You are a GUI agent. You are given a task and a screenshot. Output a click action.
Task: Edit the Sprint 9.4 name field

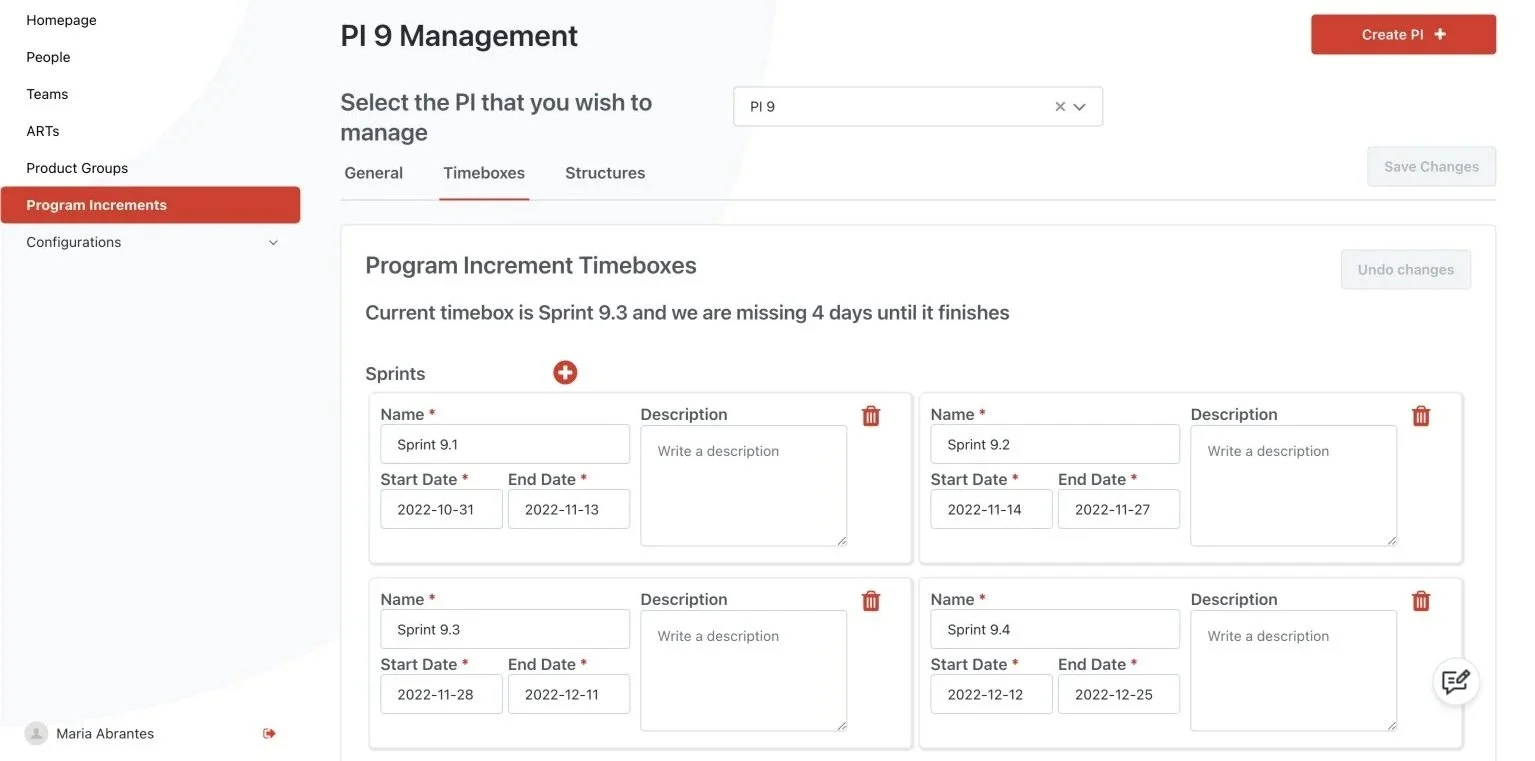(x=1055, y=630)
